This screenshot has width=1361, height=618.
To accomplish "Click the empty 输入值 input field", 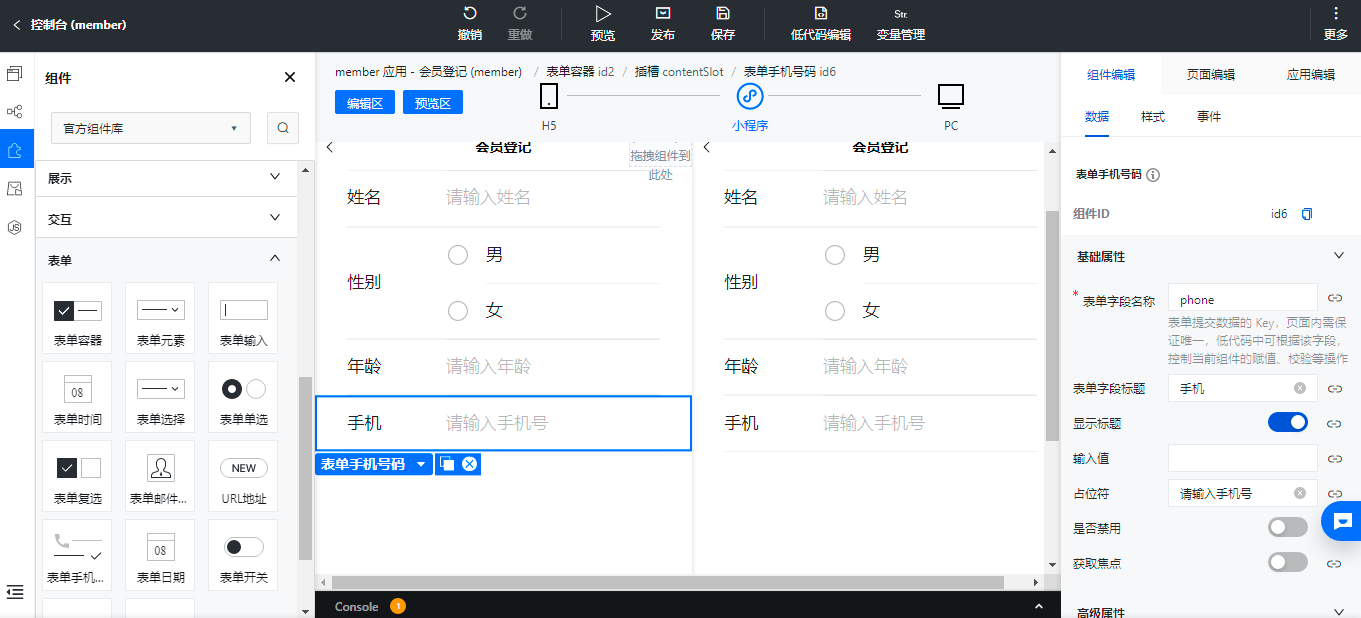I will pyautogui.click(x=1243, y=458).
